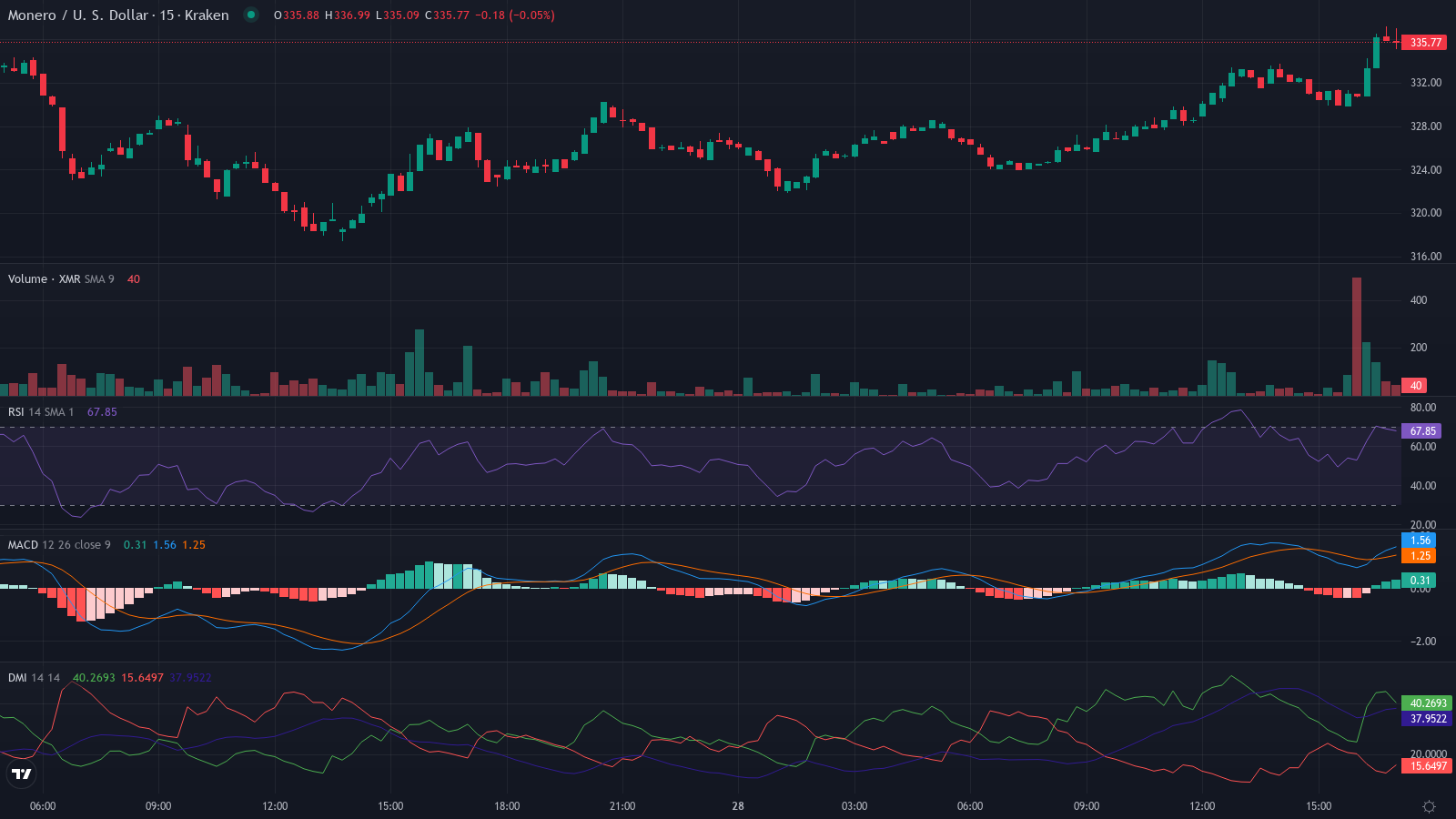Click the '28' date marker on the time axis

click(x=736, y=805)
